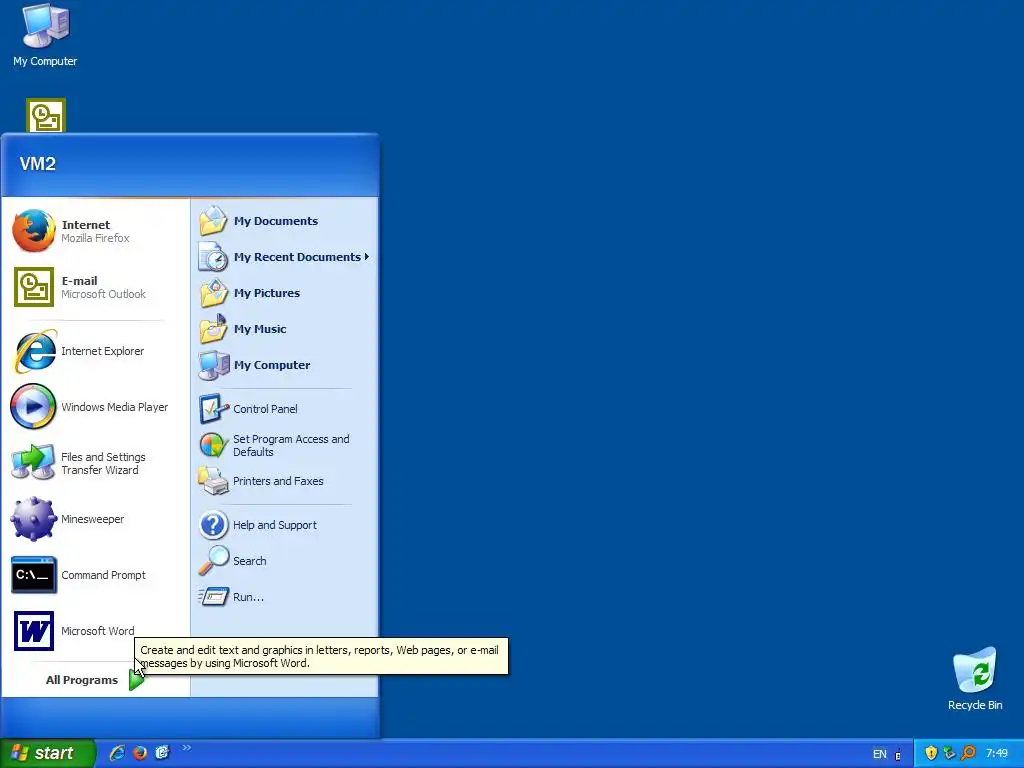Click the VM2 user name header
Image resolution: width=1024 pixels, height=768 pixels.
pyautogui.click(x=38, y=164)
